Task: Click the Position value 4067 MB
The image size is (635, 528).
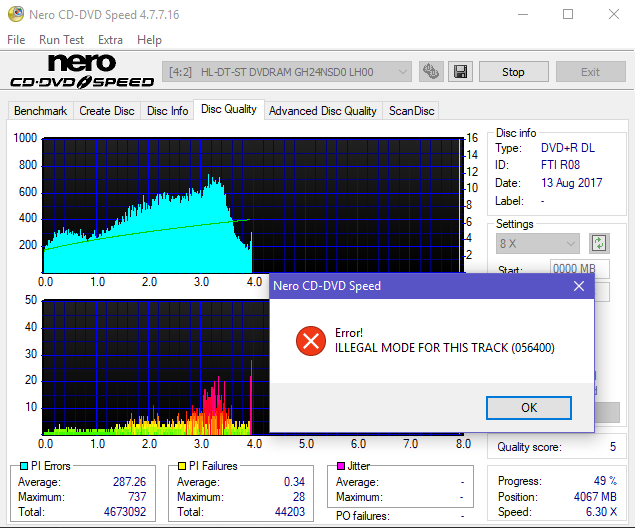Action: coord(595,496)
